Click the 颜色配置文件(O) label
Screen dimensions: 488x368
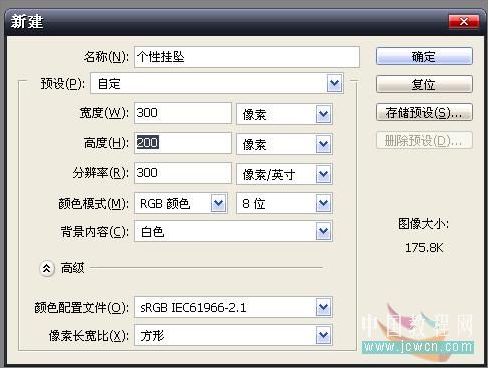tap(81, 307)
